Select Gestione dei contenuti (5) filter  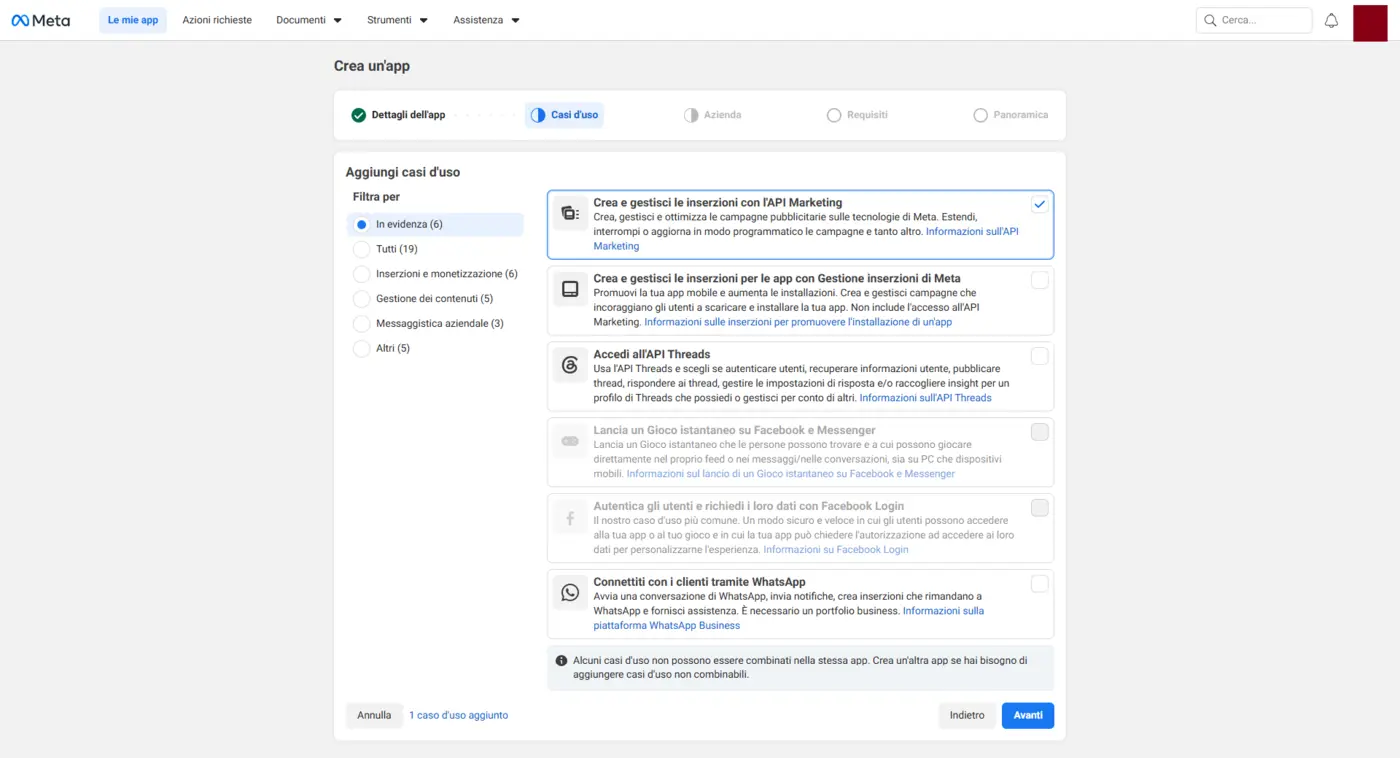435,299
